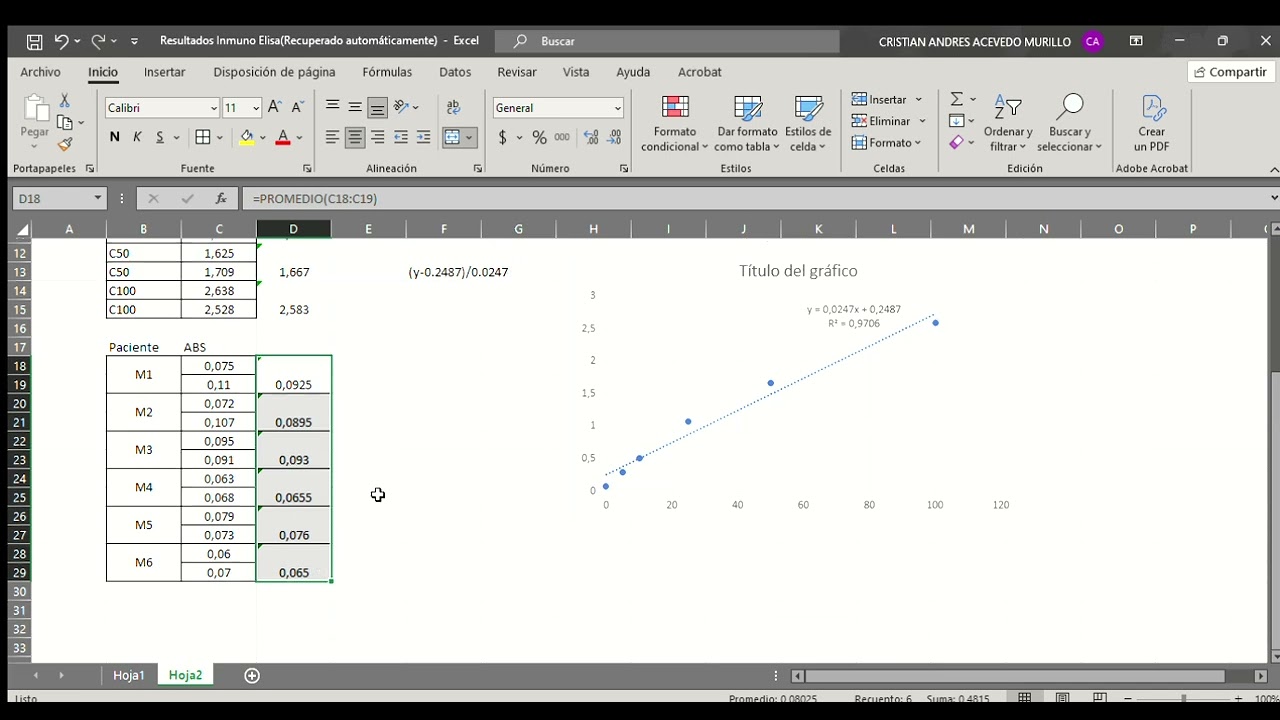The image size is (1280, 720).
Task: Select the Format Painter brush
Action: 65,144
